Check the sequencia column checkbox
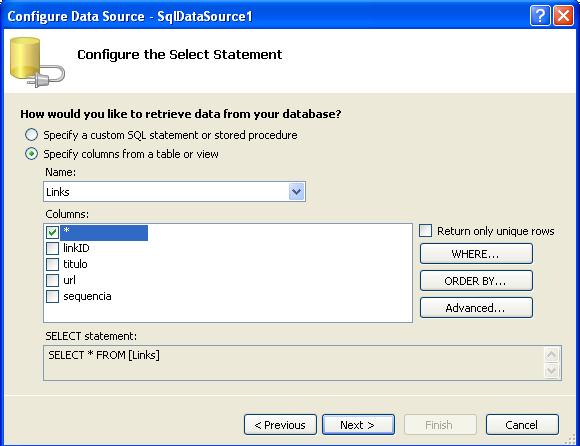Viewport: 580px width, 446px height. [52, 296]
